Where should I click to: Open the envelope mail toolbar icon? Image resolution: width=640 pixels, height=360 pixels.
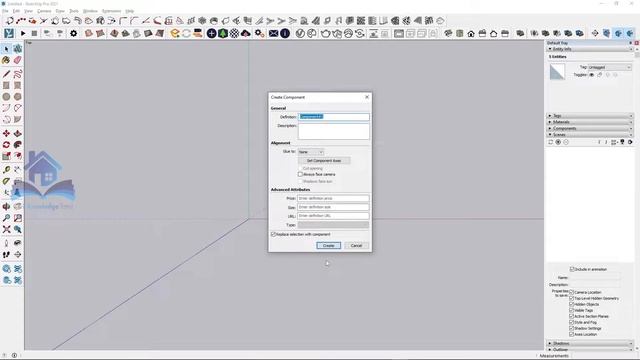273,33
